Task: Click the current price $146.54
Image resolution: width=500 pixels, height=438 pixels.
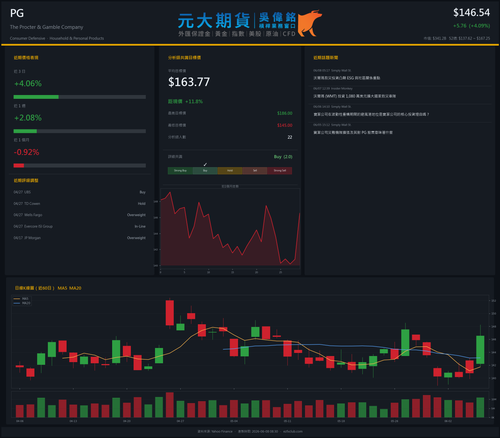Action: click(471, 13)
